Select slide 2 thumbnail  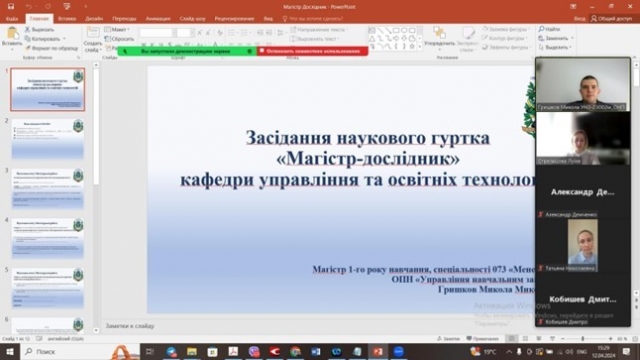[x=48, y=139]
